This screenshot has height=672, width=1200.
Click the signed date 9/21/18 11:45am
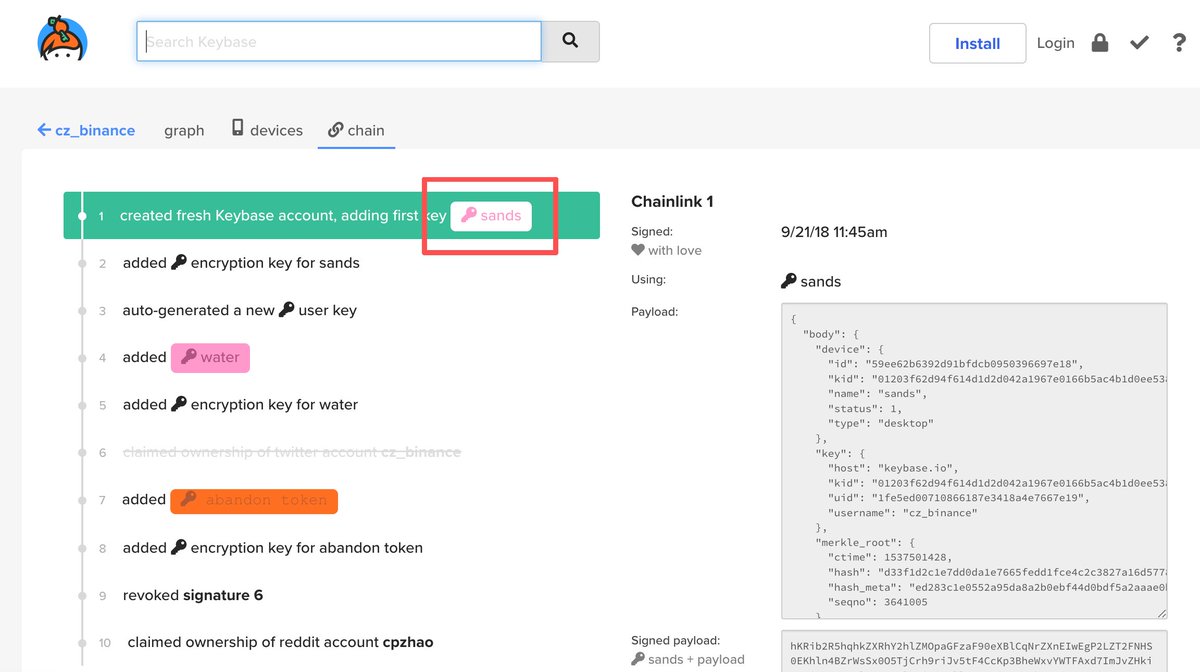tap(834, 232)
